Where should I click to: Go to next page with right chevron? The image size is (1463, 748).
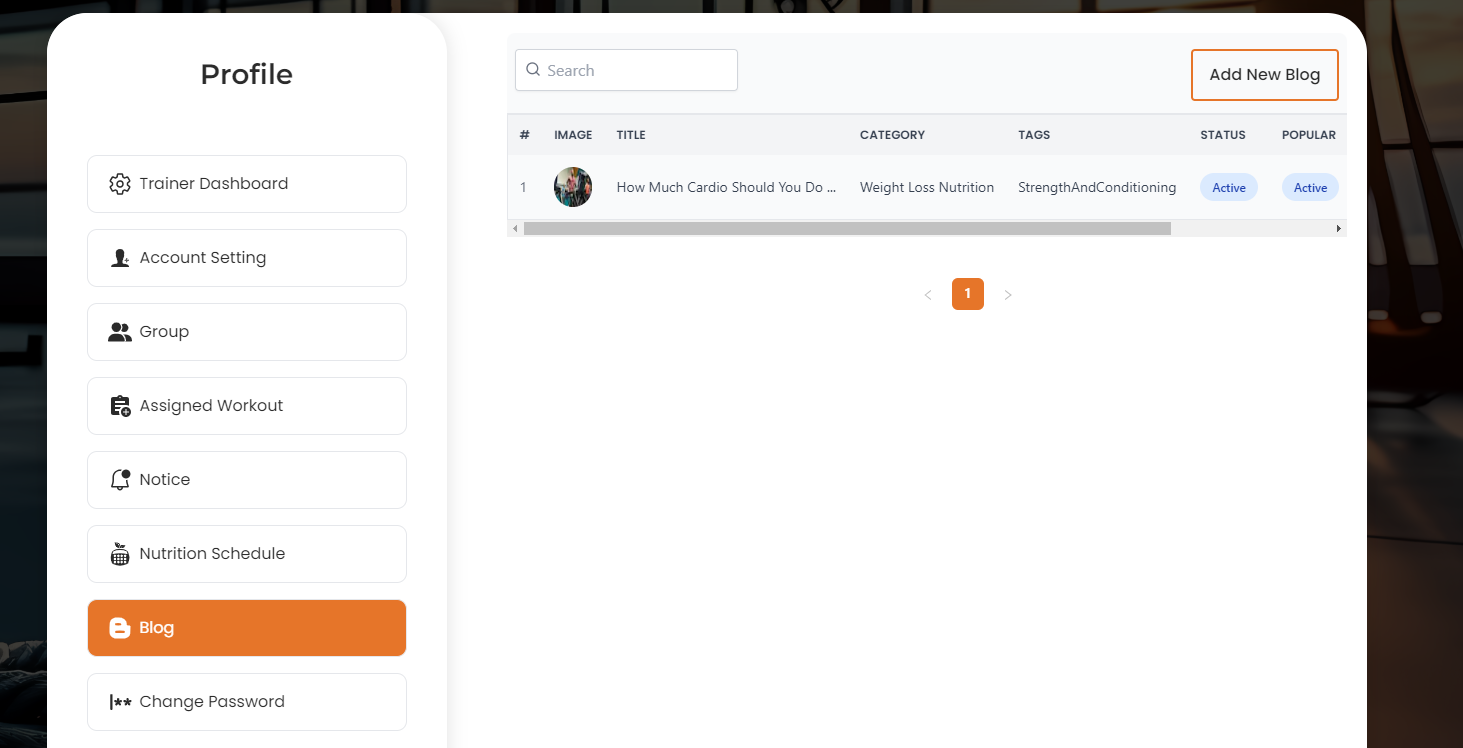pyautogui.click(x=1008, y=295)
